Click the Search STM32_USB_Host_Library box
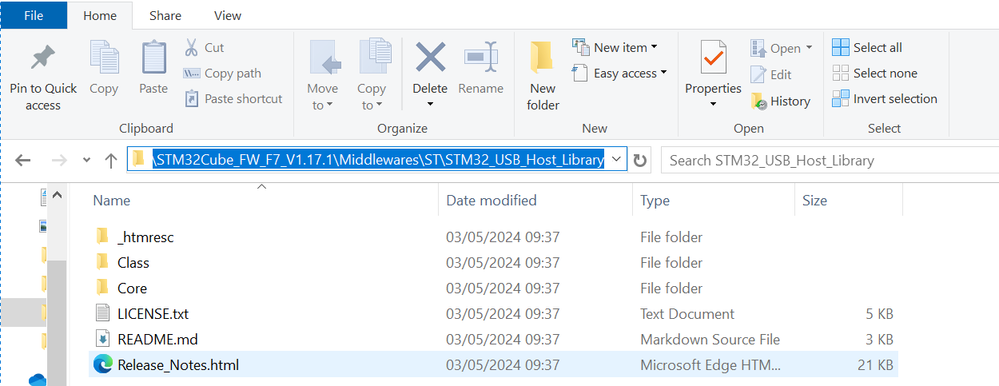 coord(830,161)
